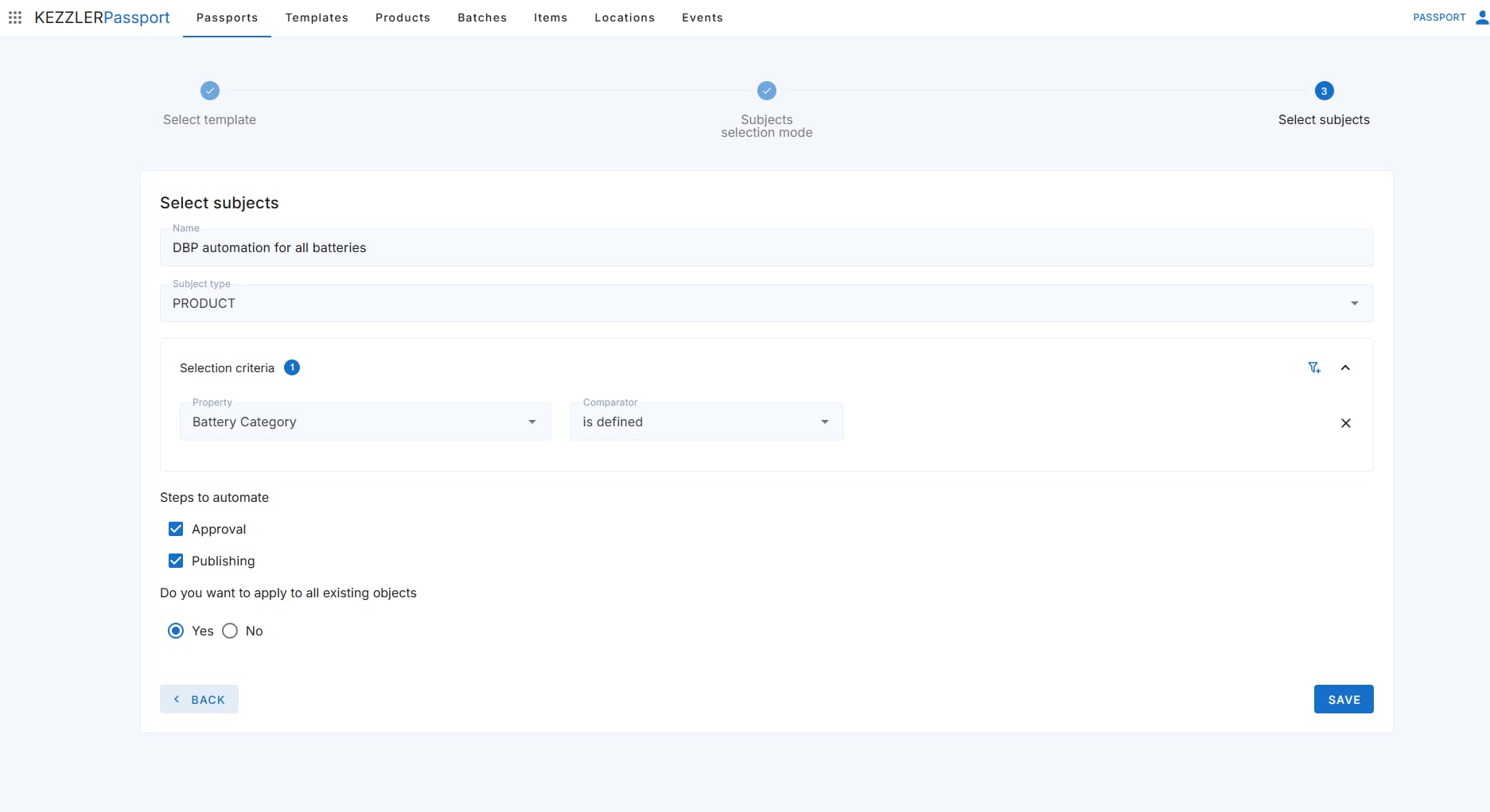The image size is (1490, 812).
Task: Click the SAVE button
Action: (x=1344, y=699)
